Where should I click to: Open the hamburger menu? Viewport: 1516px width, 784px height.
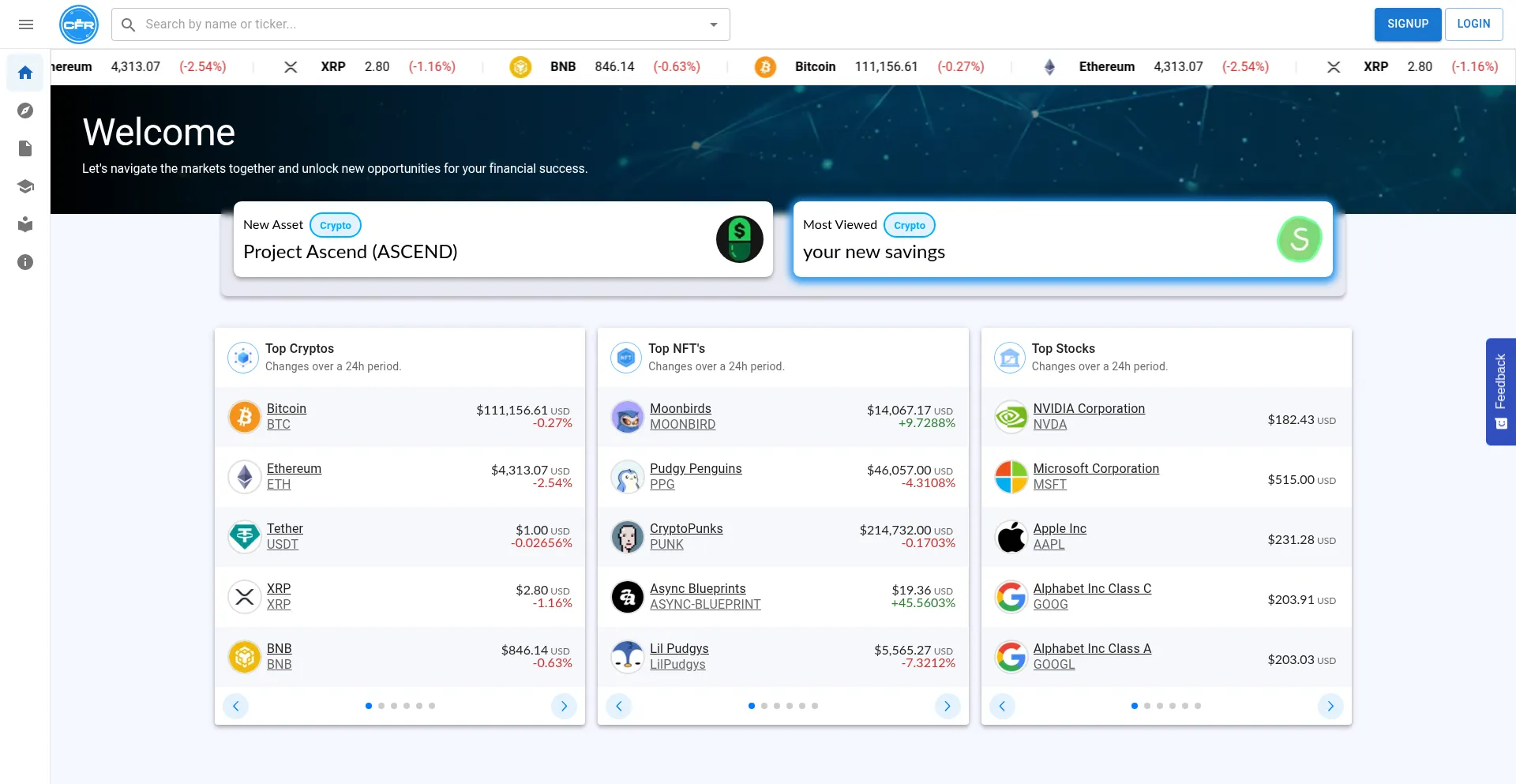click(25, 24)
